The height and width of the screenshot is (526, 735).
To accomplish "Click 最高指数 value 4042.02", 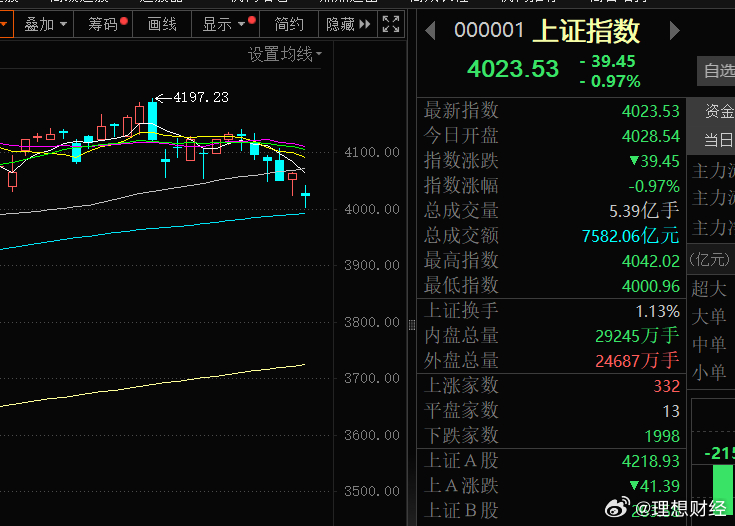I will pos(651,261).
